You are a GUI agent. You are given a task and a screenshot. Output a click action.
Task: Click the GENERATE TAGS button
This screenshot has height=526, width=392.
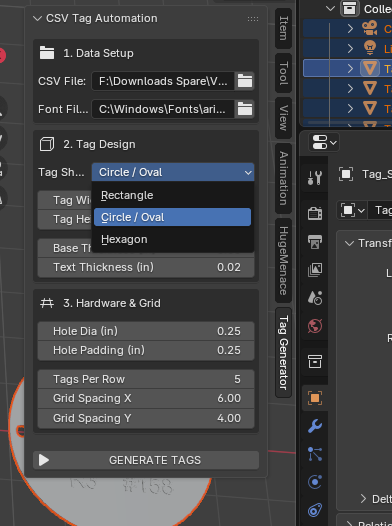tap(146, 460)
